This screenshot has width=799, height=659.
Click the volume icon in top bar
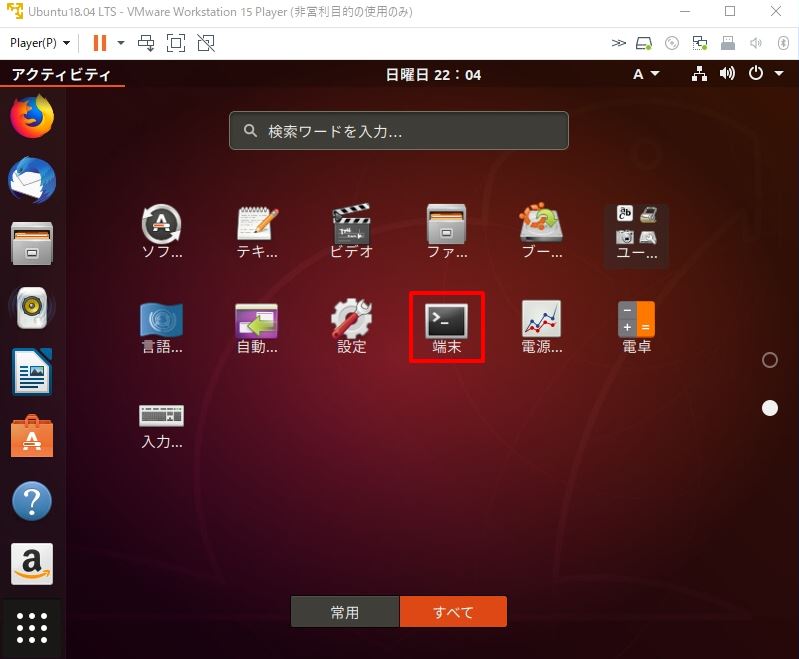click(727, 74)
